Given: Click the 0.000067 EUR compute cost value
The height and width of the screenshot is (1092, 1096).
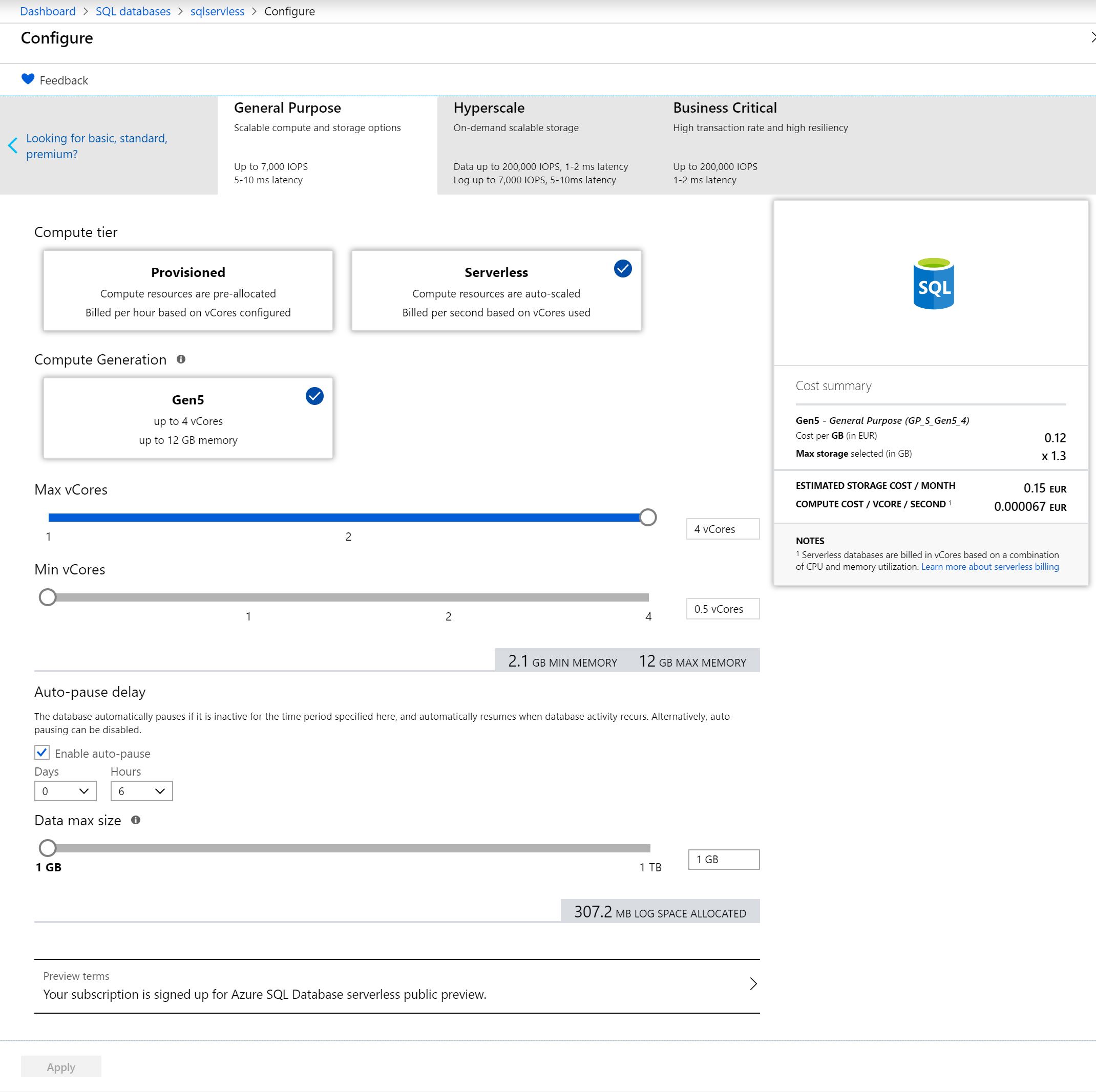Looking at the screenshot, I should click(x=1030, y=506).
